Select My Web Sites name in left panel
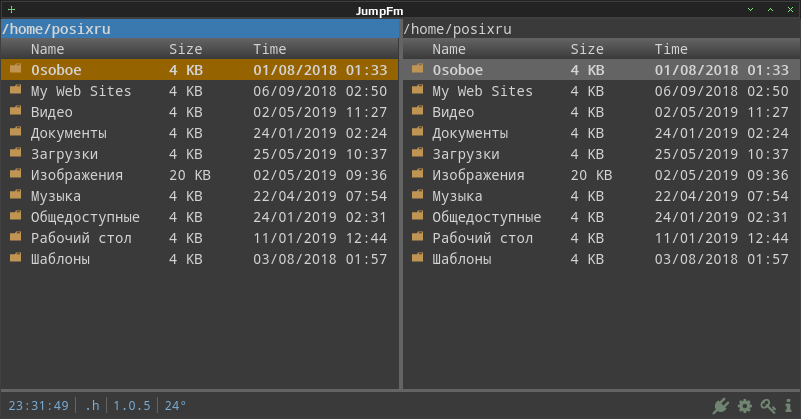 coord(81,91)
